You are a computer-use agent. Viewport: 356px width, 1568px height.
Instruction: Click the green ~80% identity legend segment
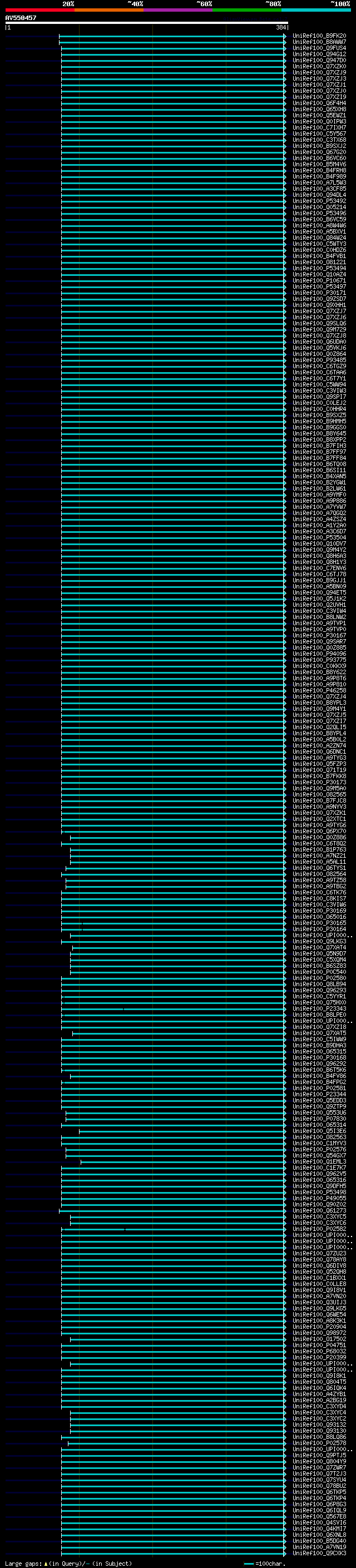click(247, 10)
